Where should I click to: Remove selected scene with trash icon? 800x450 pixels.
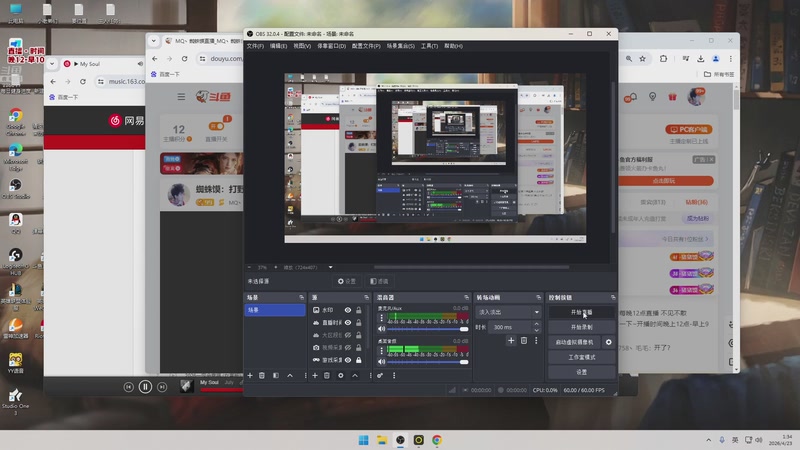pyautogui.click(x=262, y=376)
